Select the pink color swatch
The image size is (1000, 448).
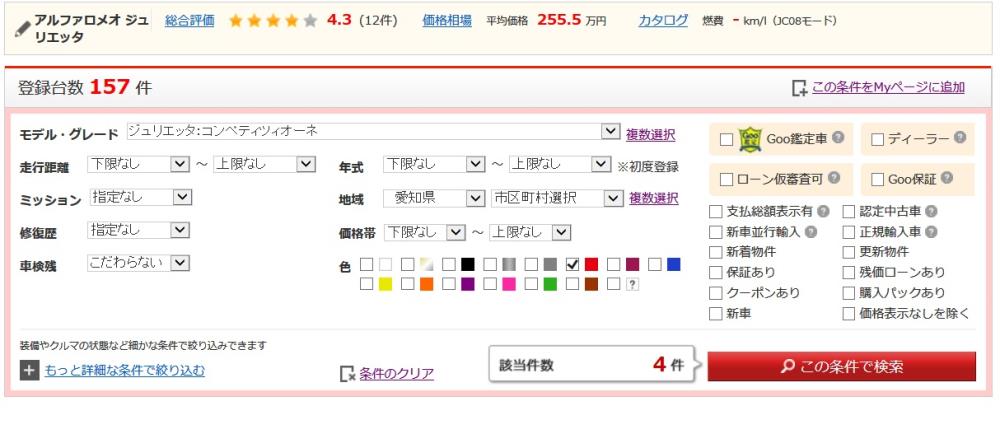(x=509, y=285)
